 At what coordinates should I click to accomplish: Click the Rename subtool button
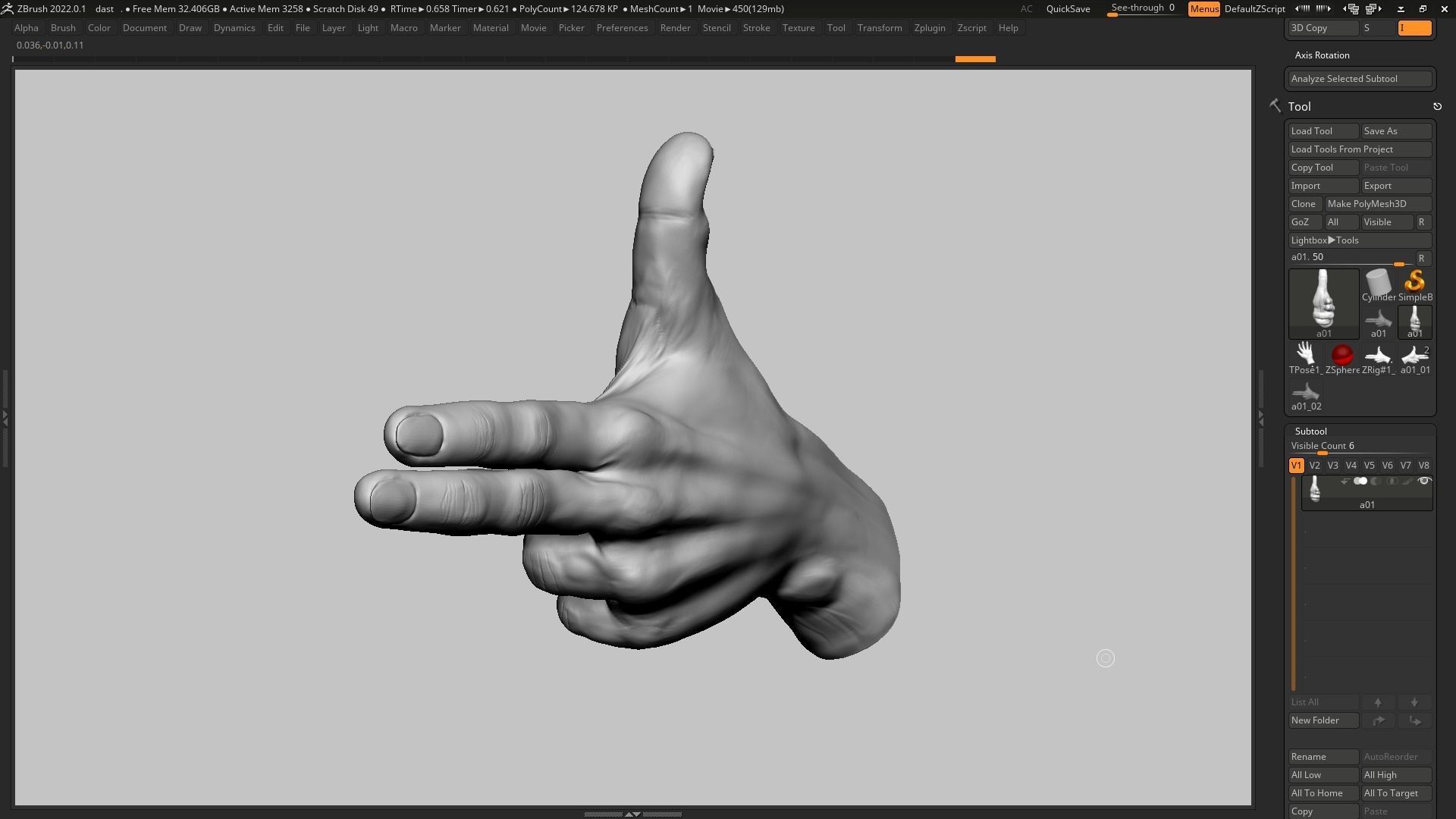[x=1323, y=757]
